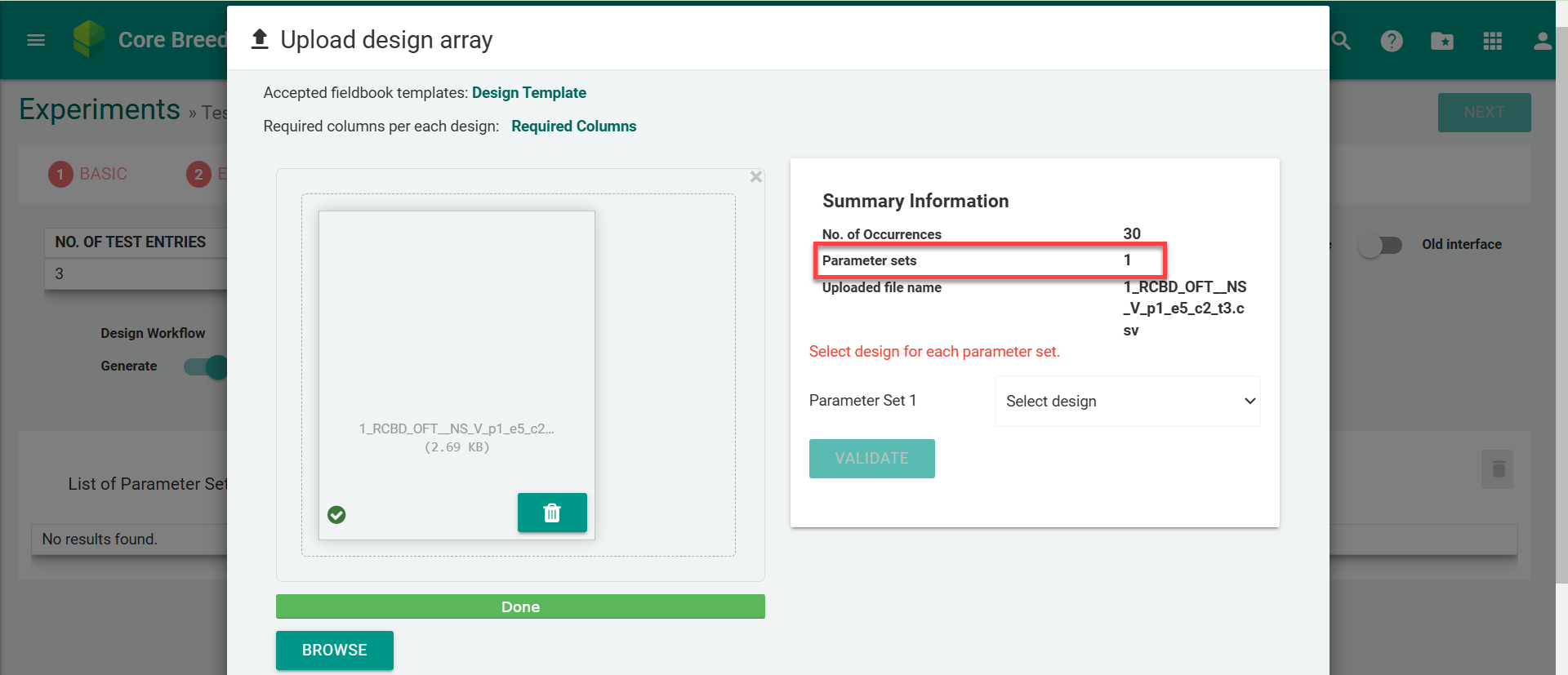Click the Core Breeding logo
The height and width of the screenshot is (675, 1568).
[x=90, y=38]
